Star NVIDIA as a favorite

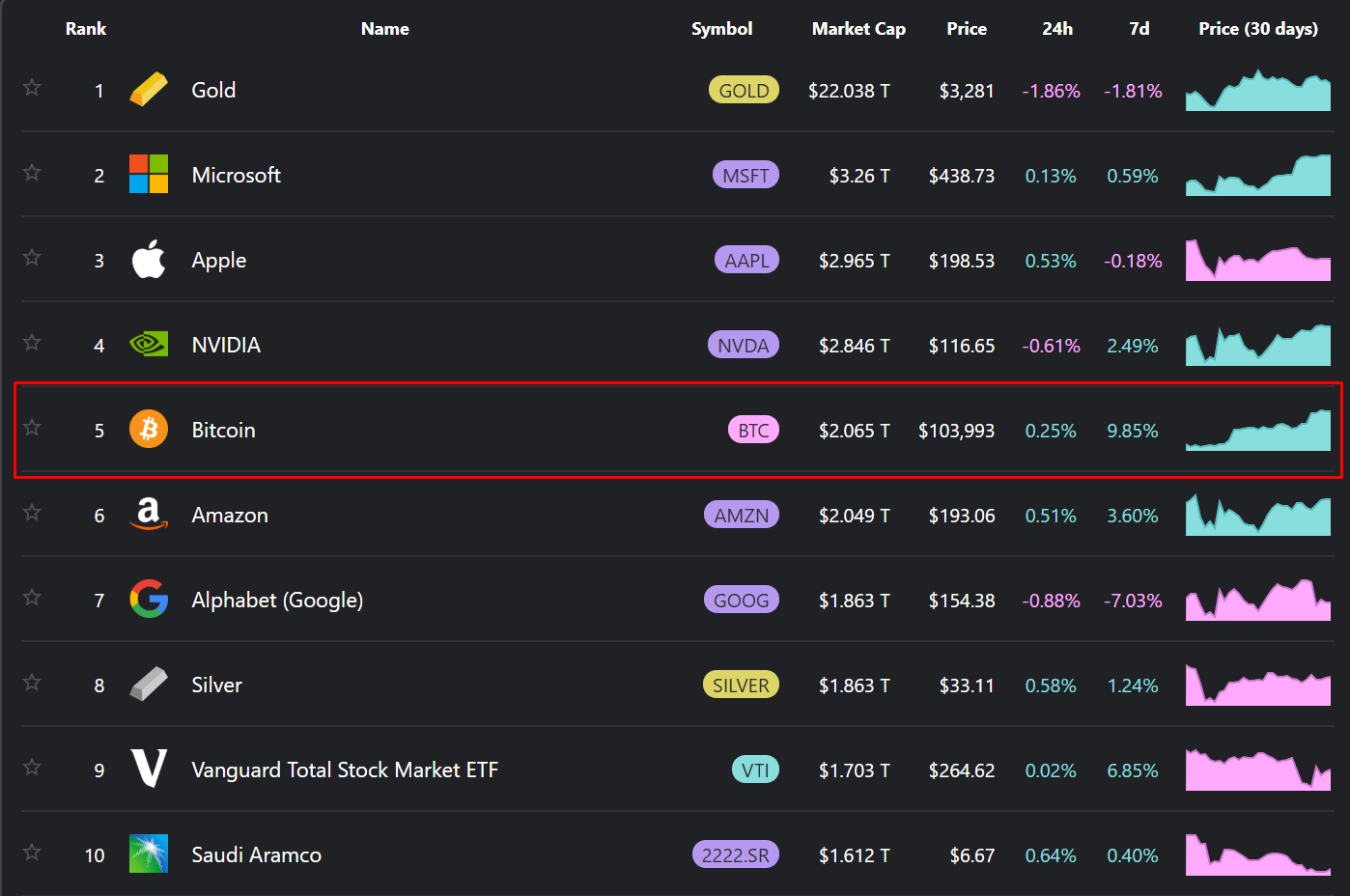pyautogui.click(x=32, y=343)
